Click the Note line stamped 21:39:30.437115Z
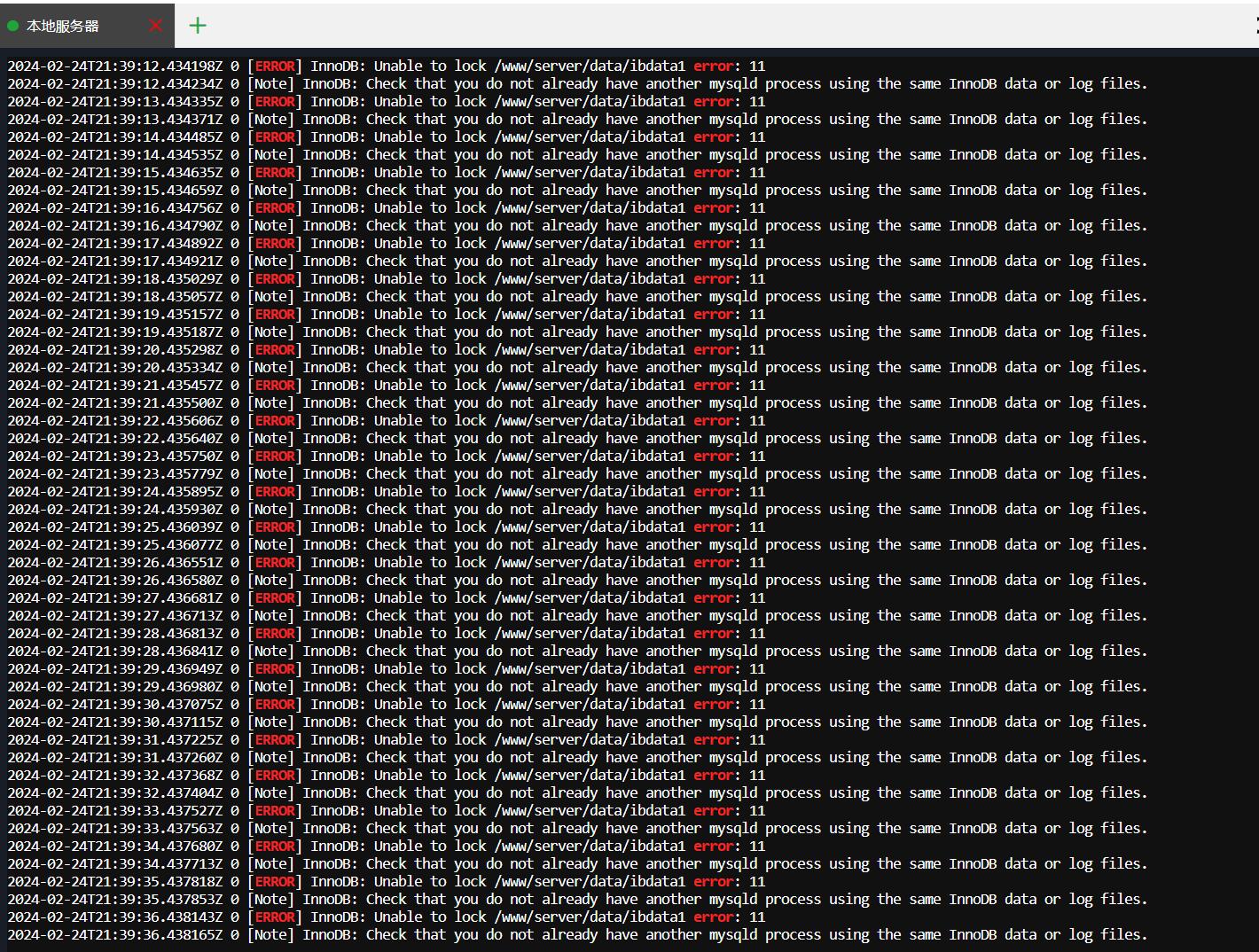1259x952 pixels. [577, 722]
